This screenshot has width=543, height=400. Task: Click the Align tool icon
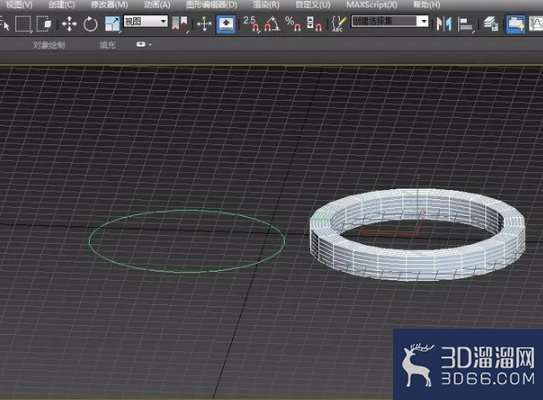pyautogui.click(x=465, y=24)
